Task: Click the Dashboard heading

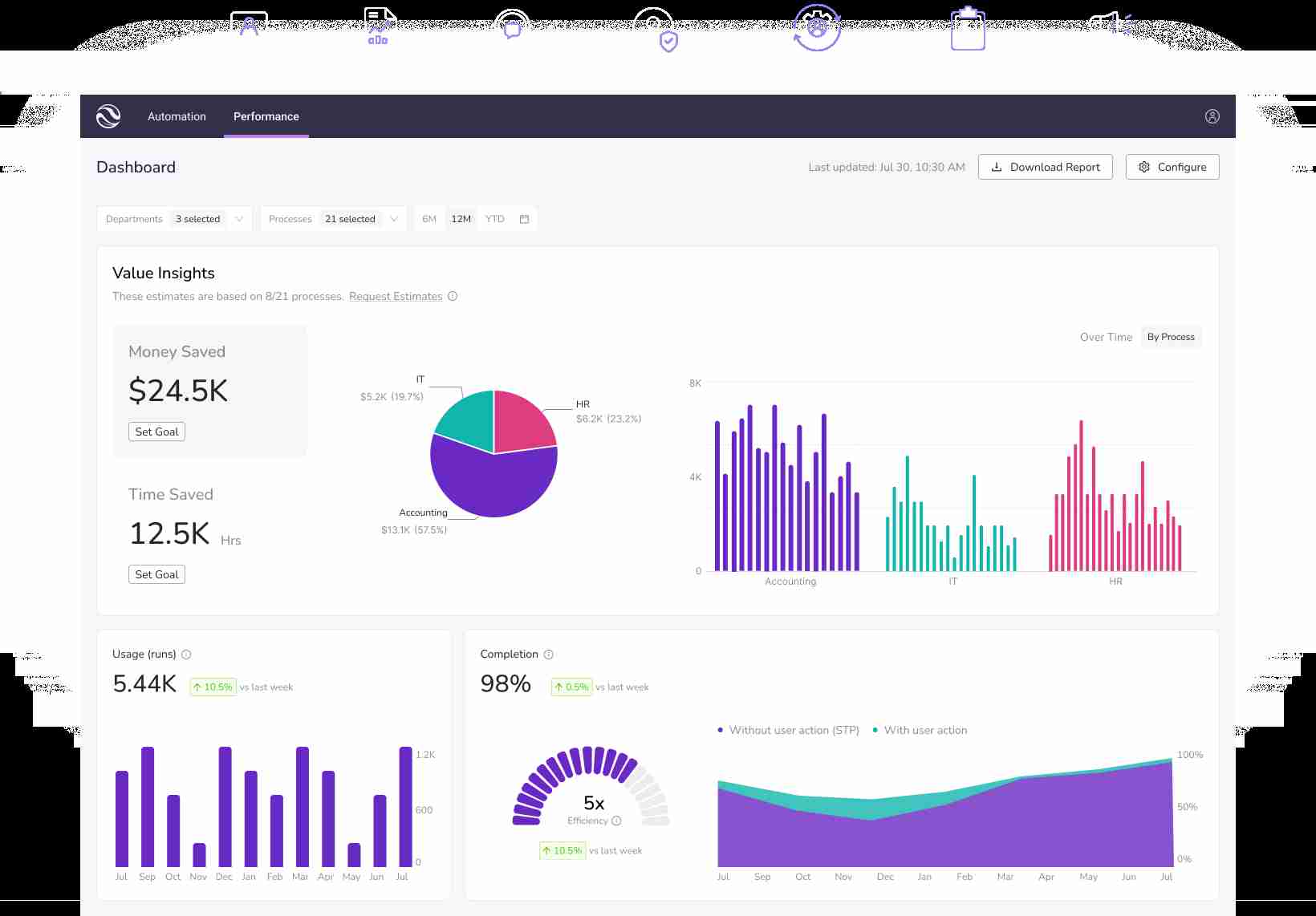Action: coord(136,167)
